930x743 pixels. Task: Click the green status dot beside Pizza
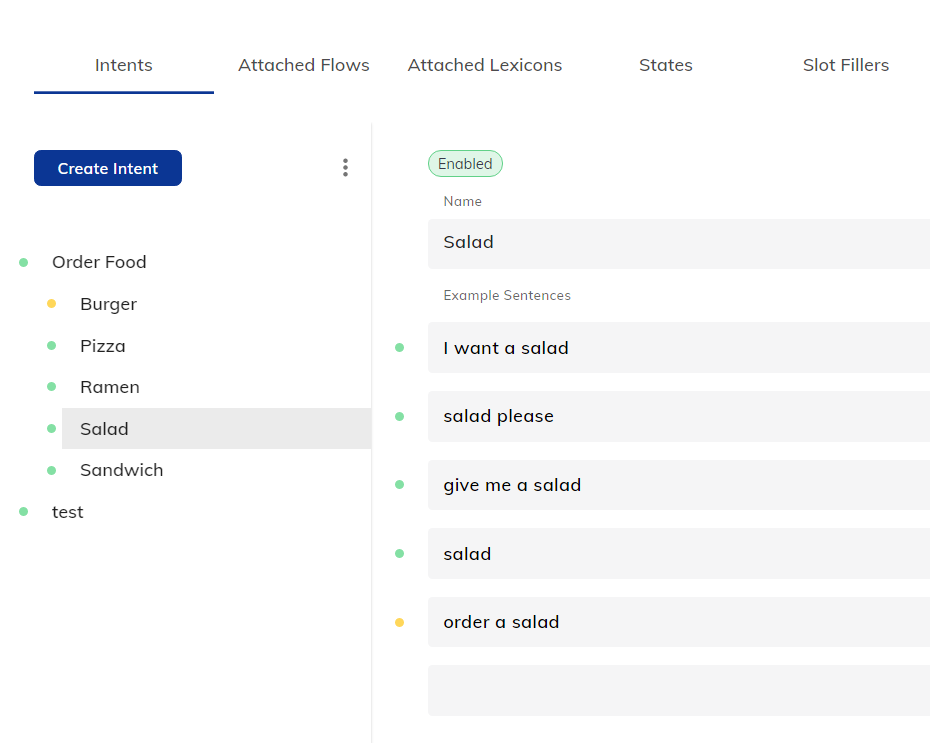52,345
